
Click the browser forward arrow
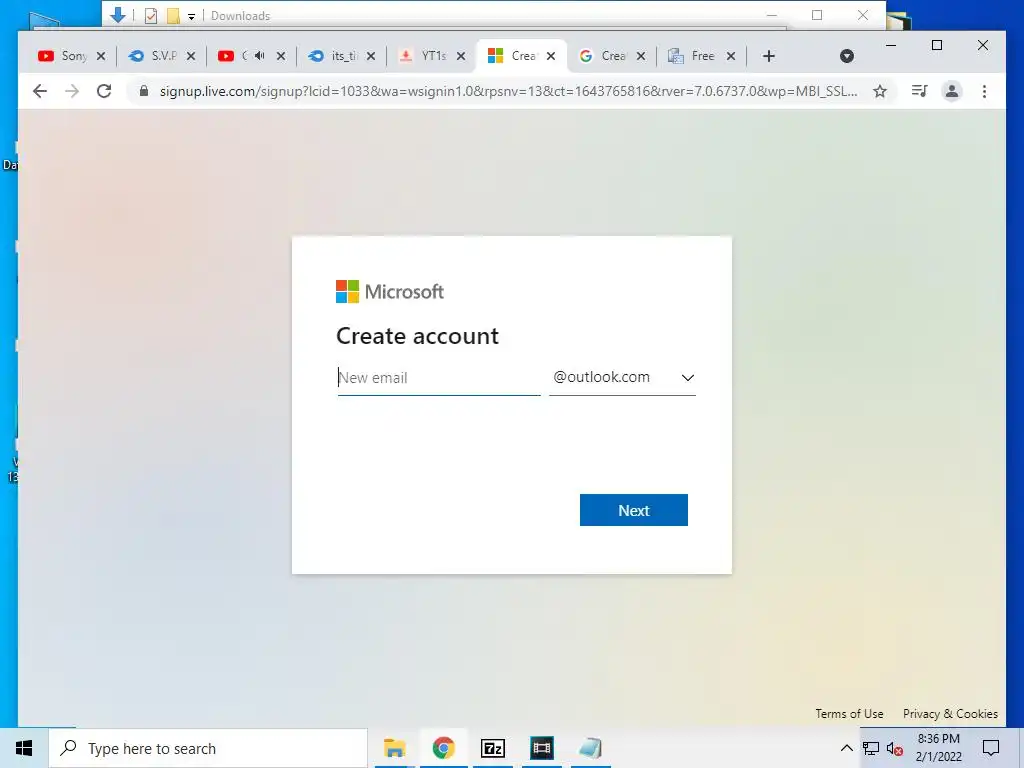pyautogui.click(x=72, y=91)
